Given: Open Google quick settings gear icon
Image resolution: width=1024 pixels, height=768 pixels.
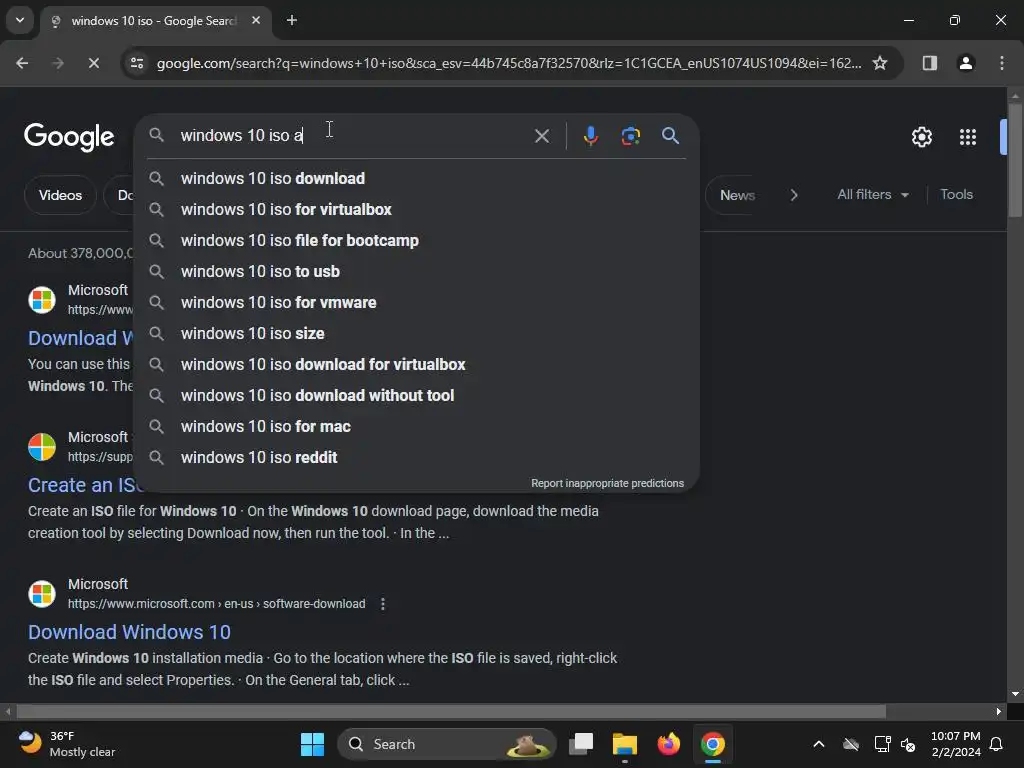Looking at the screenshot, I should tap(921, 137).
